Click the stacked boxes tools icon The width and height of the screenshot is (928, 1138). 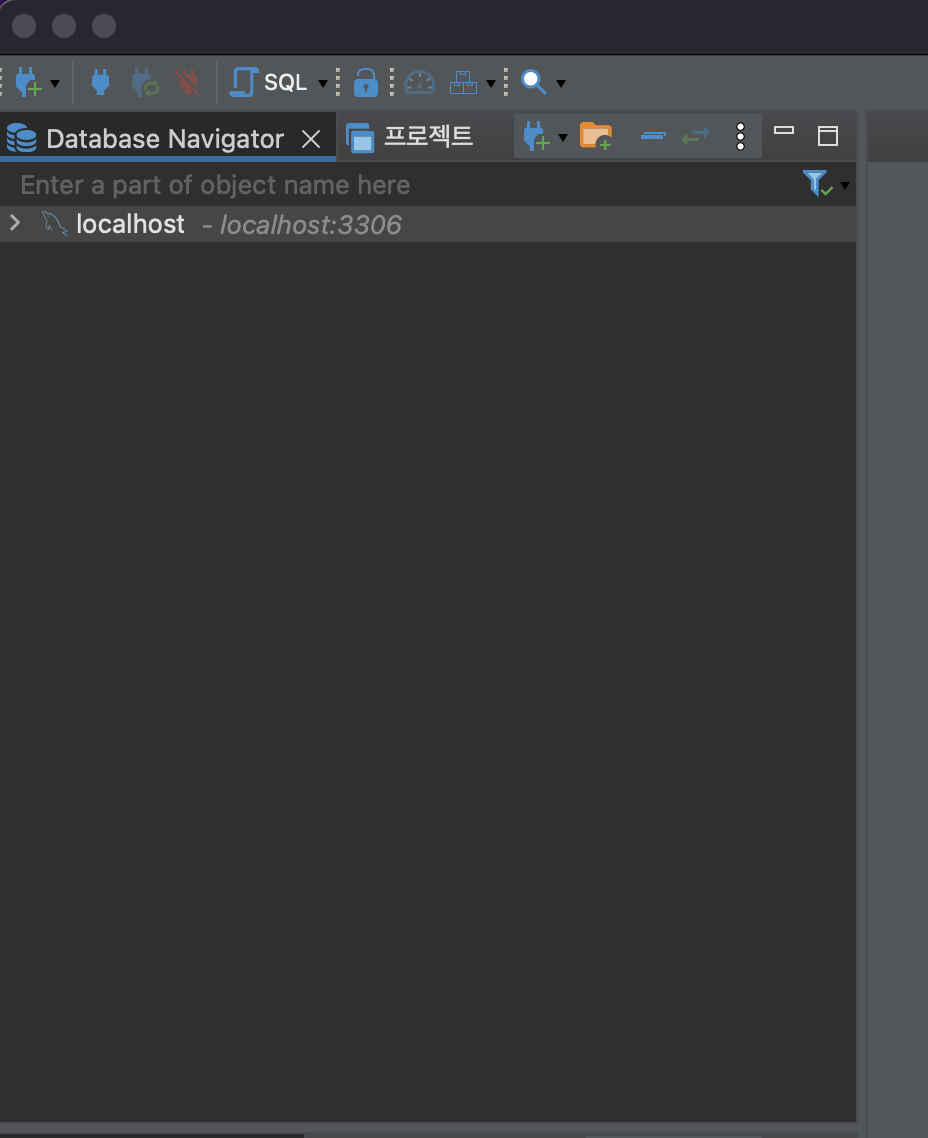tap(463, 83)
